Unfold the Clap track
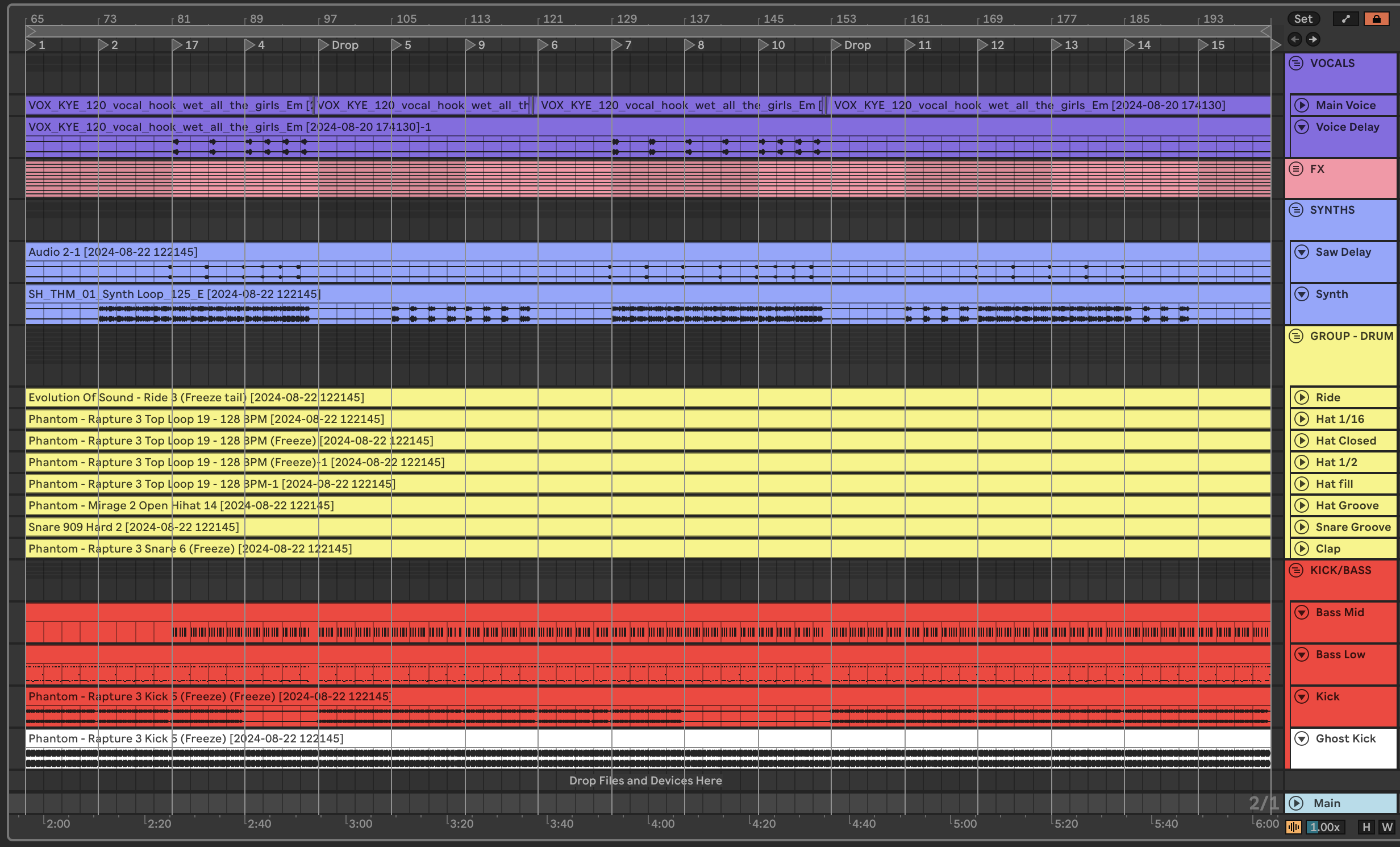Screen dimensions: 1400x847 [x=1301, y=549]
